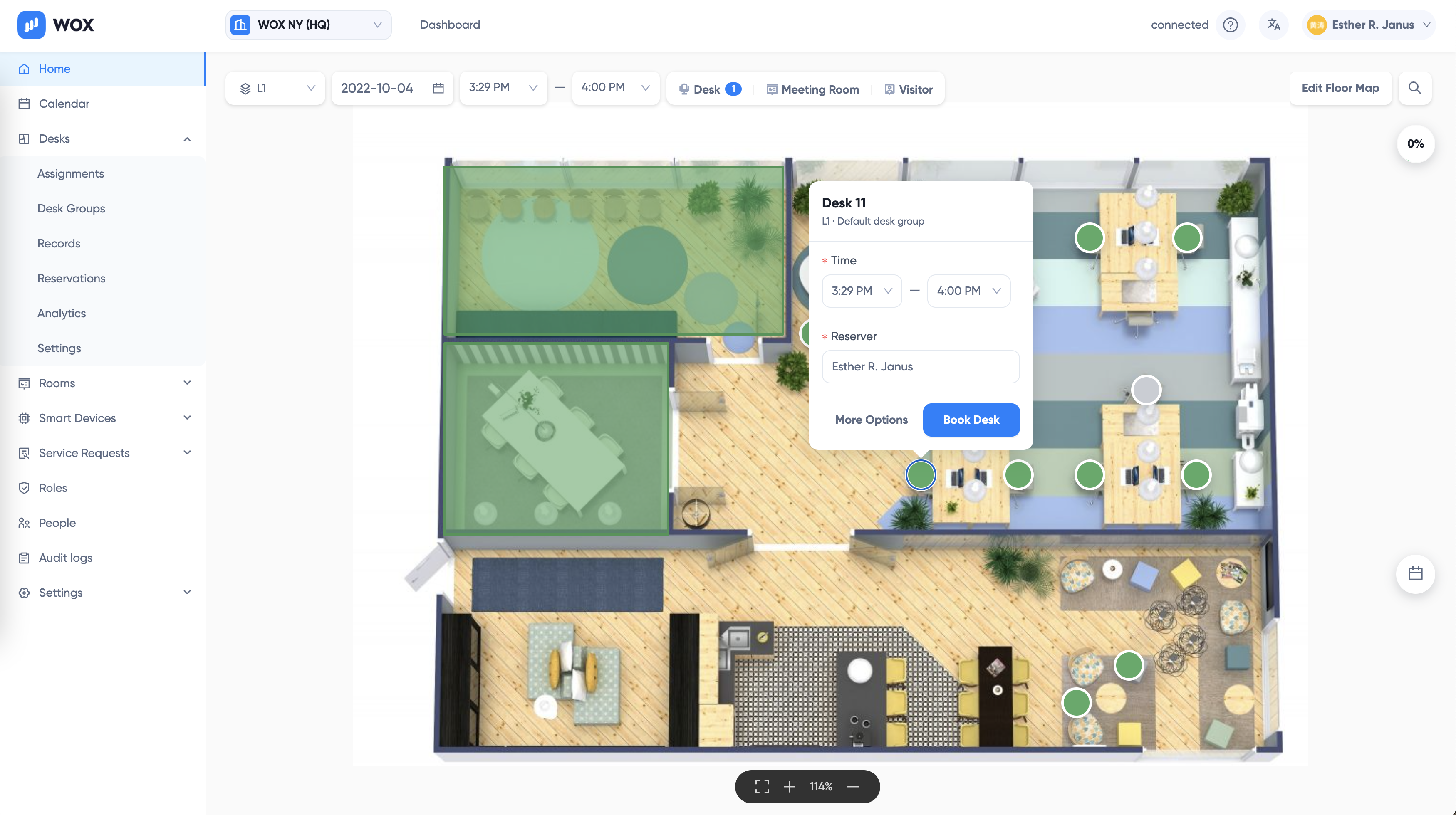Viewport: 1456px width, 815px height.
Task: Open People in the sidebar
Action: 103,523
